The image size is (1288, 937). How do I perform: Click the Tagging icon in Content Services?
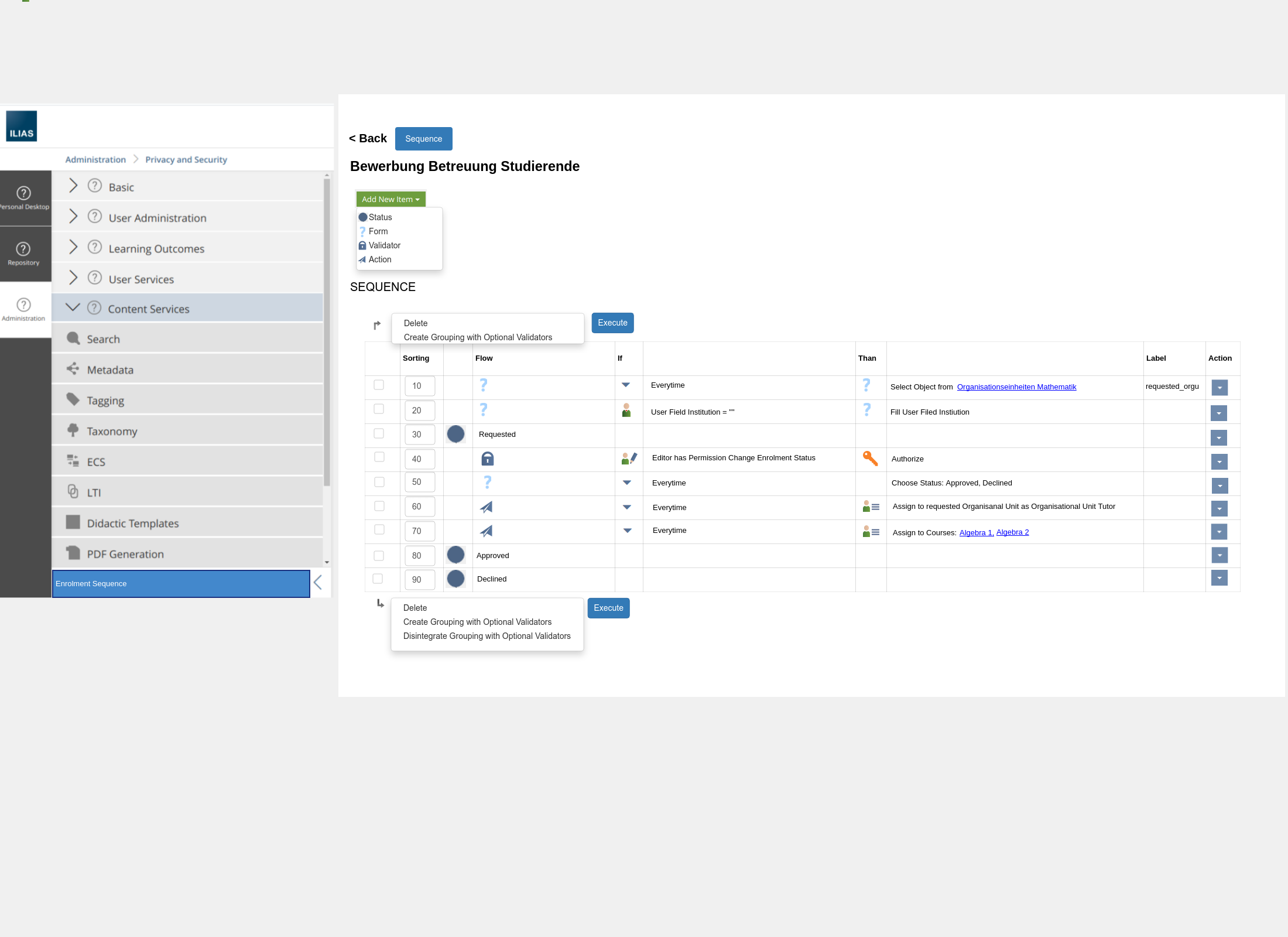click(73, 400)
